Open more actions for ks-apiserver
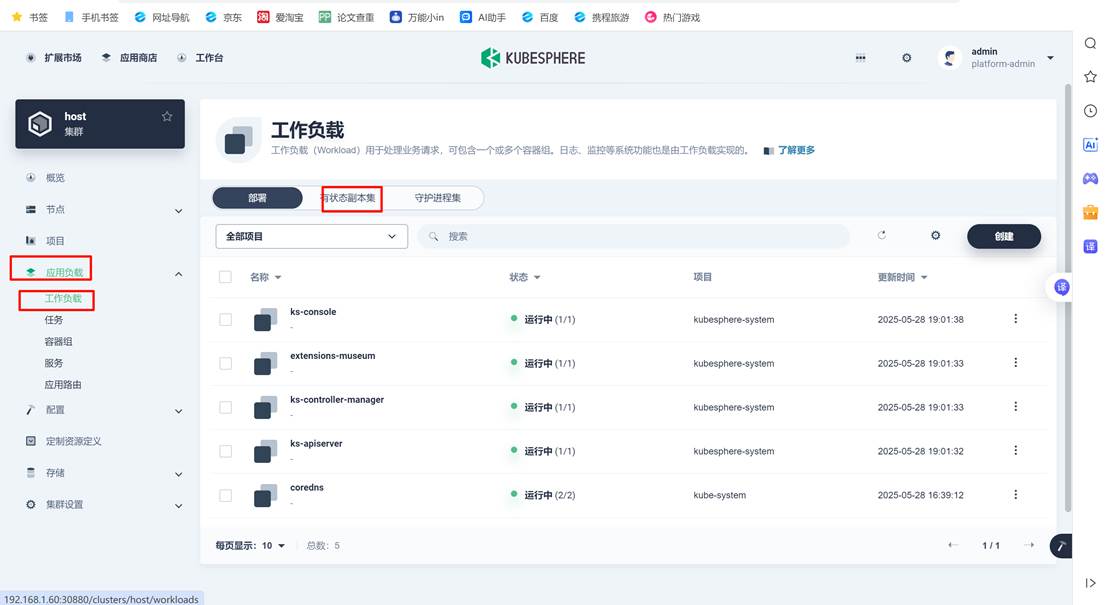This screenshot has width=1109, height=605. pos(1016,451)
